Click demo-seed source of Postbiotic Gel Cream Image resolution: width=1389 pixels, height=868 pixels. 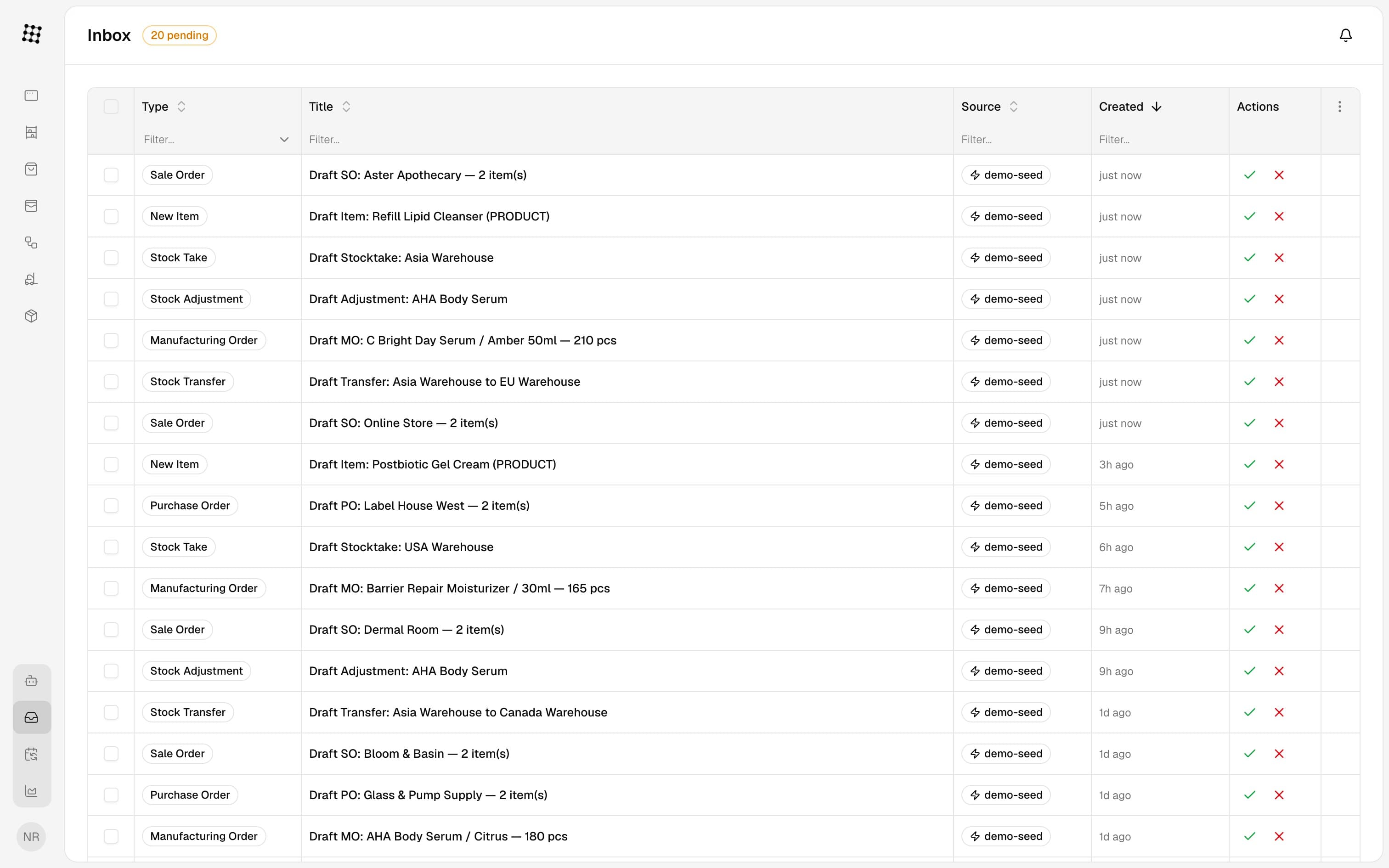click(x=1005, y=464)
